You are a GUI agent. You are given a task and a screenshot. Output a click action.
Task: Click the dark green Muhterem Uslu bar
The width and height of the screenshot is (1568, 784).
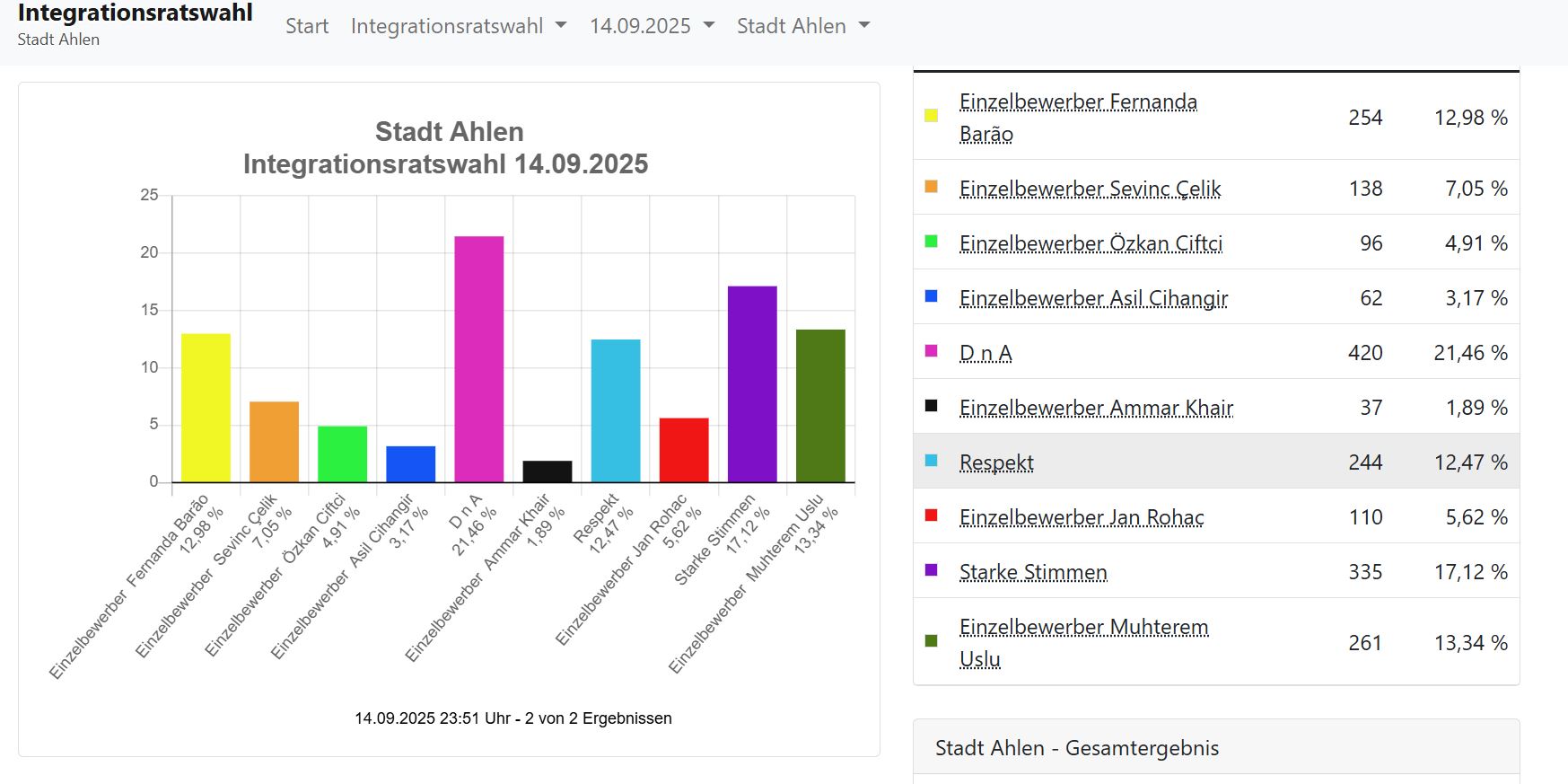point(820,406)
